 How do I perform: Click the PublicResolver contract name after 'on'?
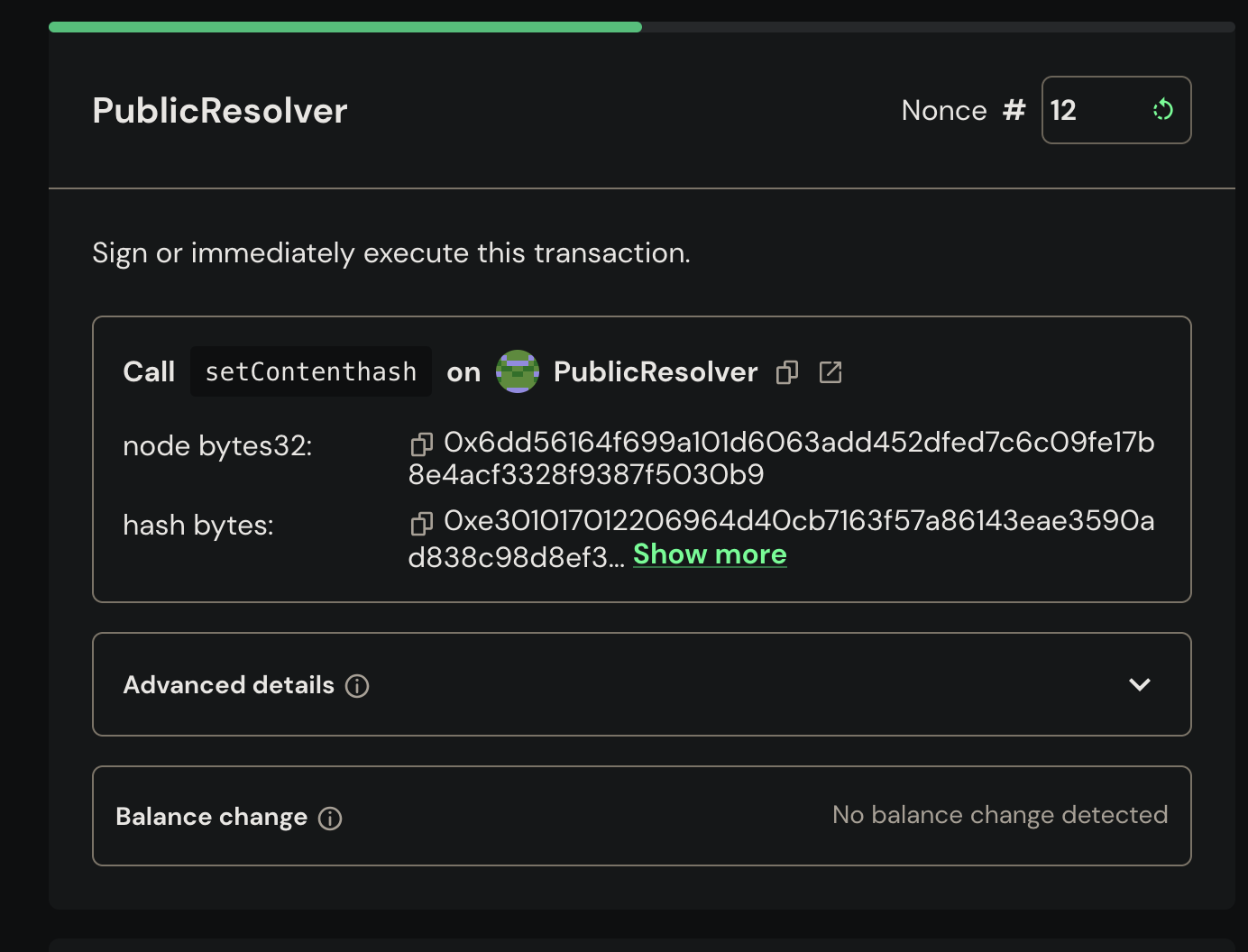point(656,371)
